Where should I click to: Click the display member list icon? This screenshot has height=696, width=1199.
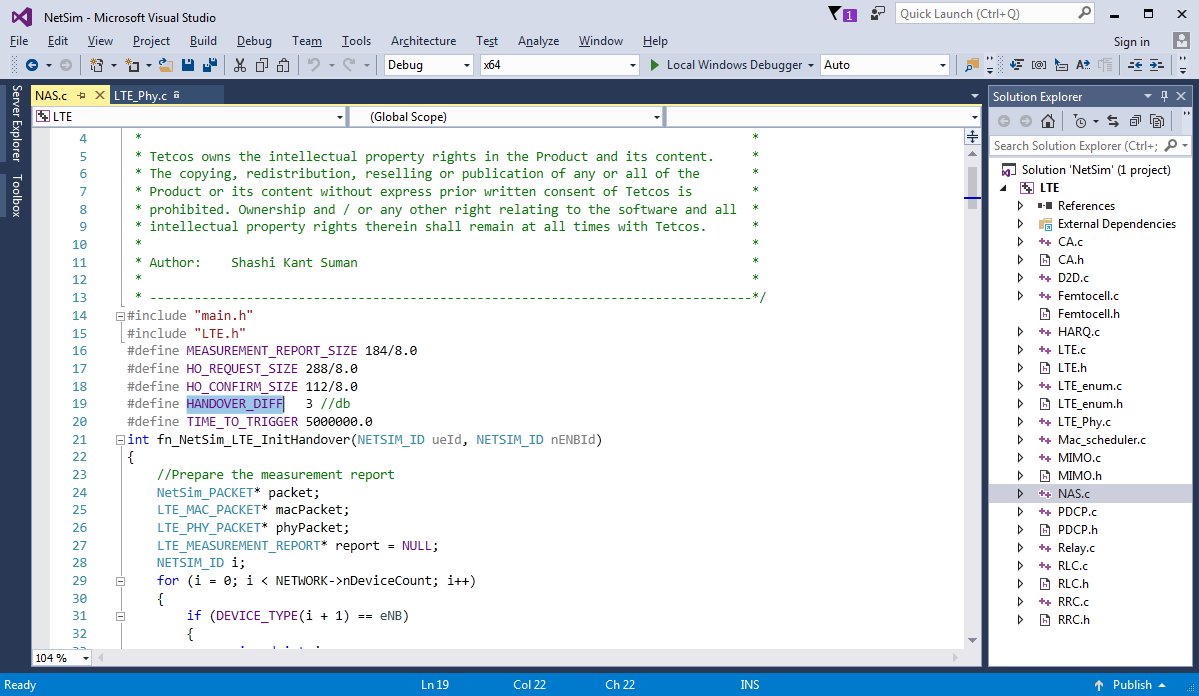(1016, 65)
